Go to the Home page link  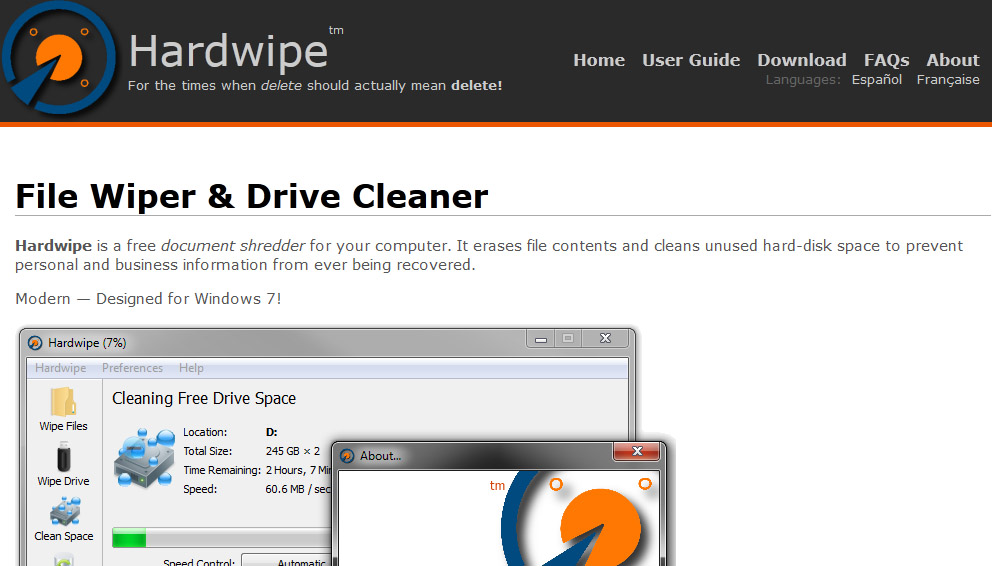(x=599, y=60)
